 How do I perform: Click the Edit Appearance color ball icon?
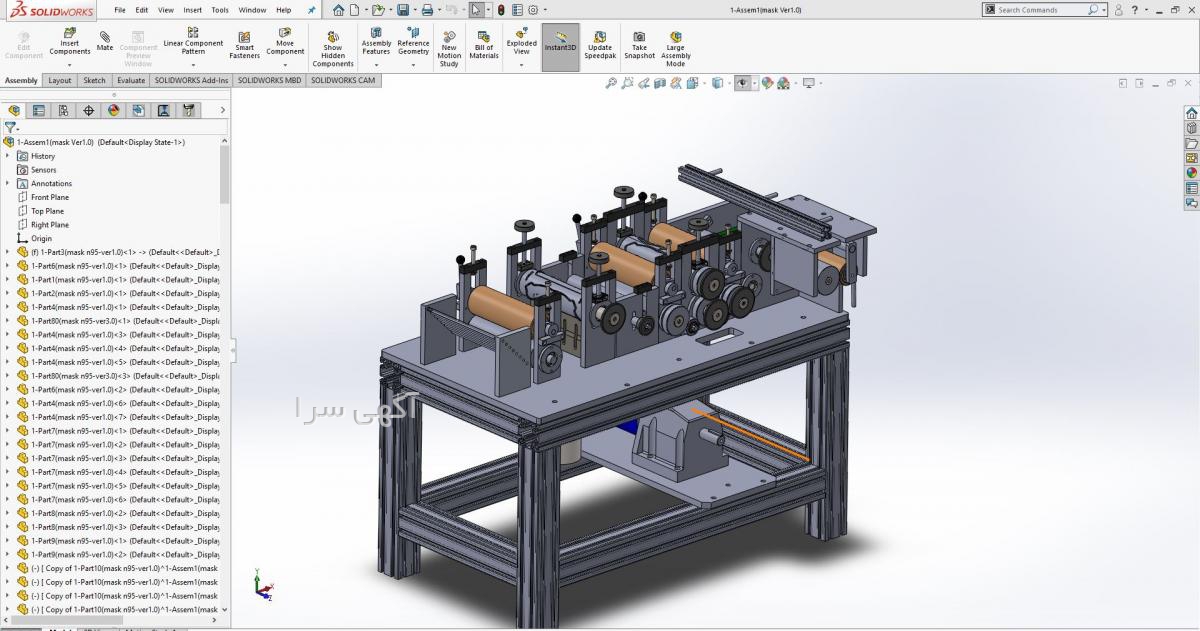(x=767, y=83)
